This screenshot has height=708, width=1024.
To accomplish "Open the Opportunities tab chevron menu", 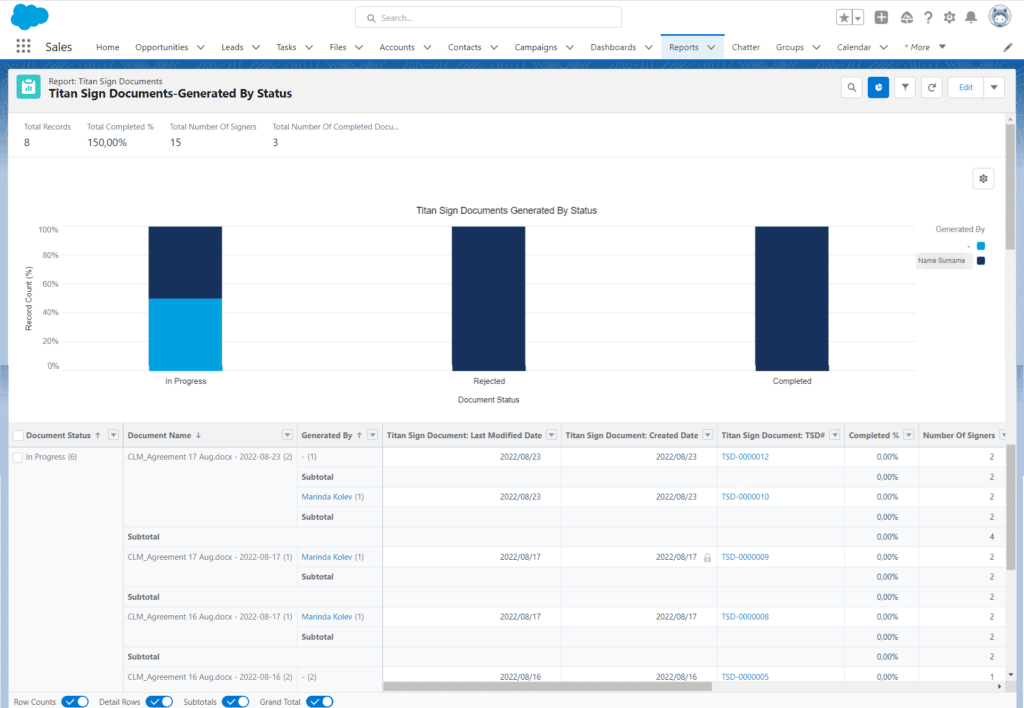I will [x=201, y=47].
